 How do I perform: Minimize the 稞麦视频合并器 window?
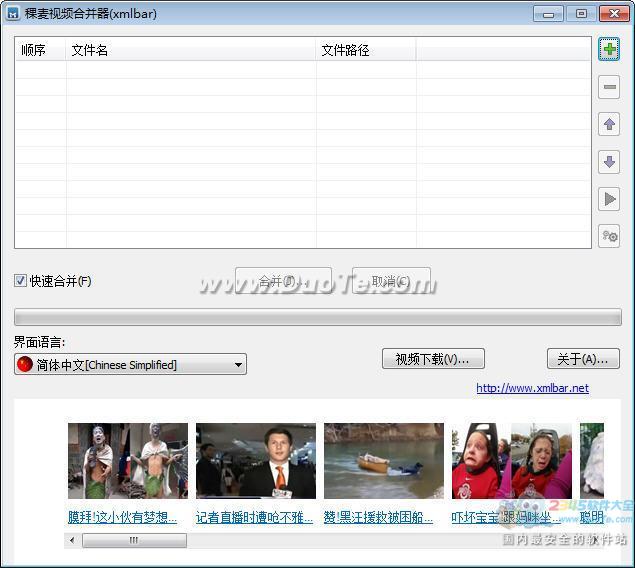[x=548, y=14]
